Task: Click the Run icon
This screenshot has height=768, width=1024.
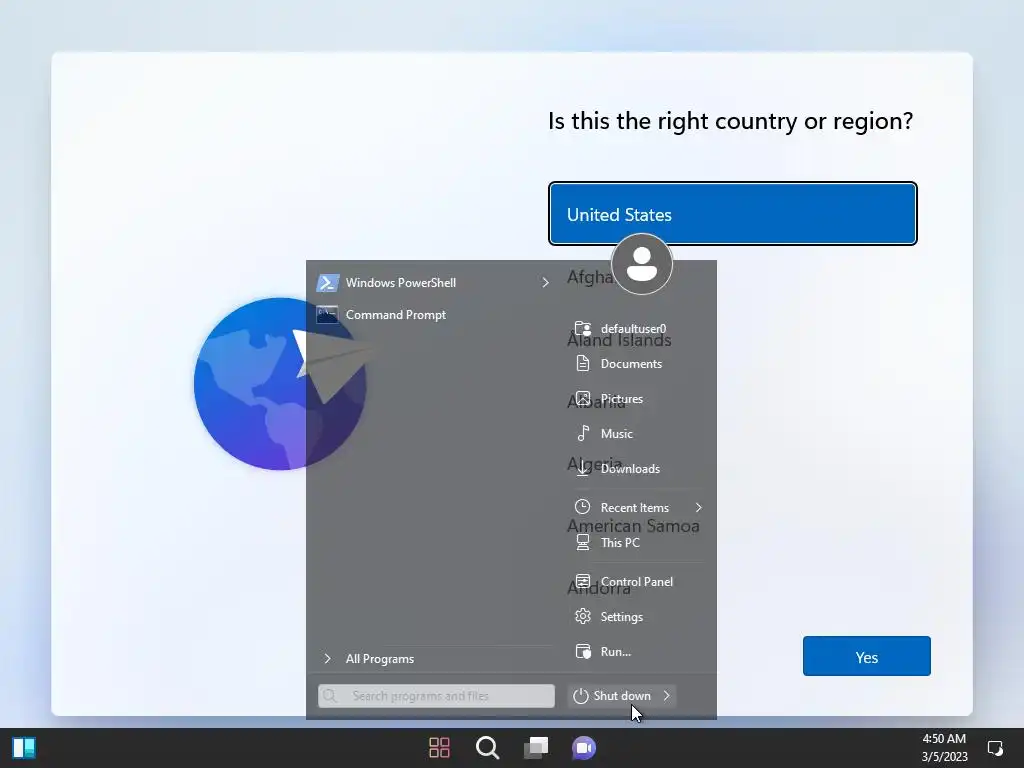Action: click(583, 651)
